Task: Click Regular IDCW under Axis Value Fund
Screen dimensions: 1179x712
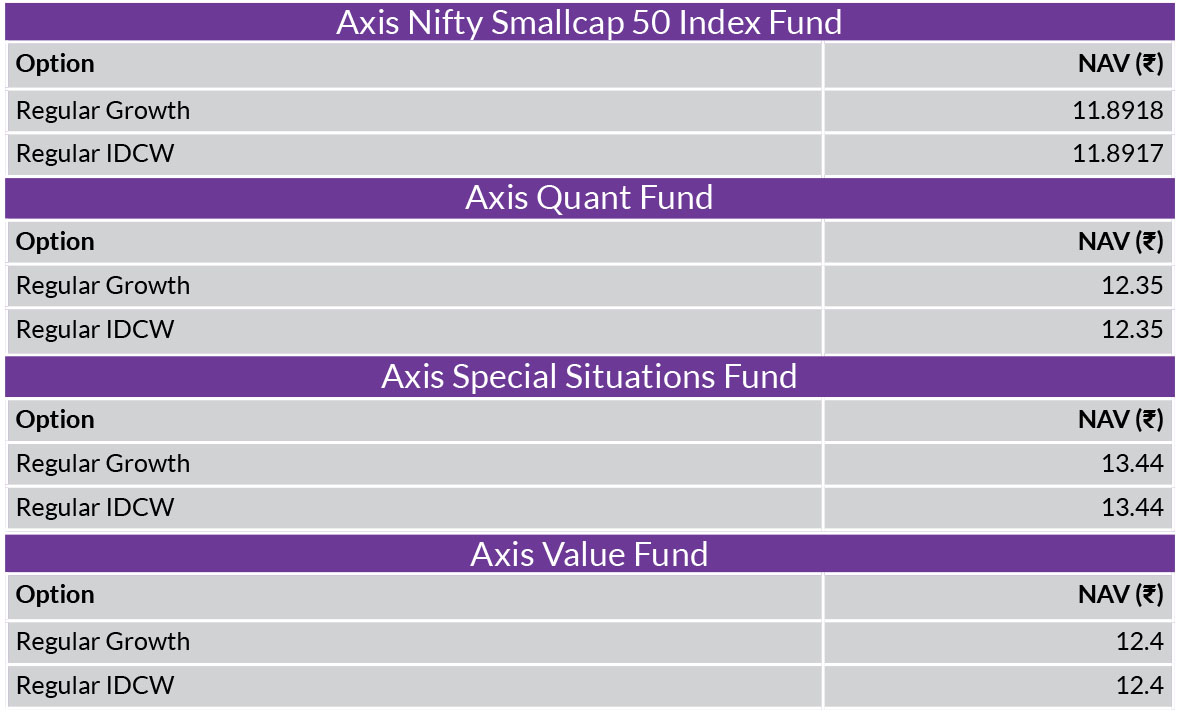Action: click(95, 686)
